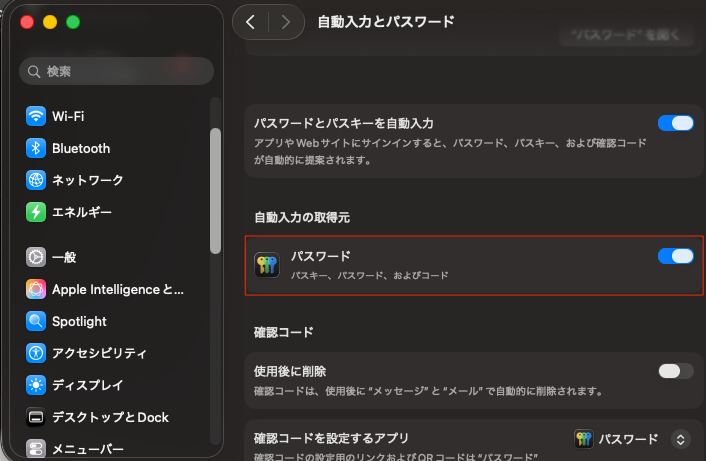Click the ディスプレイ sun icon

(36, 385)
